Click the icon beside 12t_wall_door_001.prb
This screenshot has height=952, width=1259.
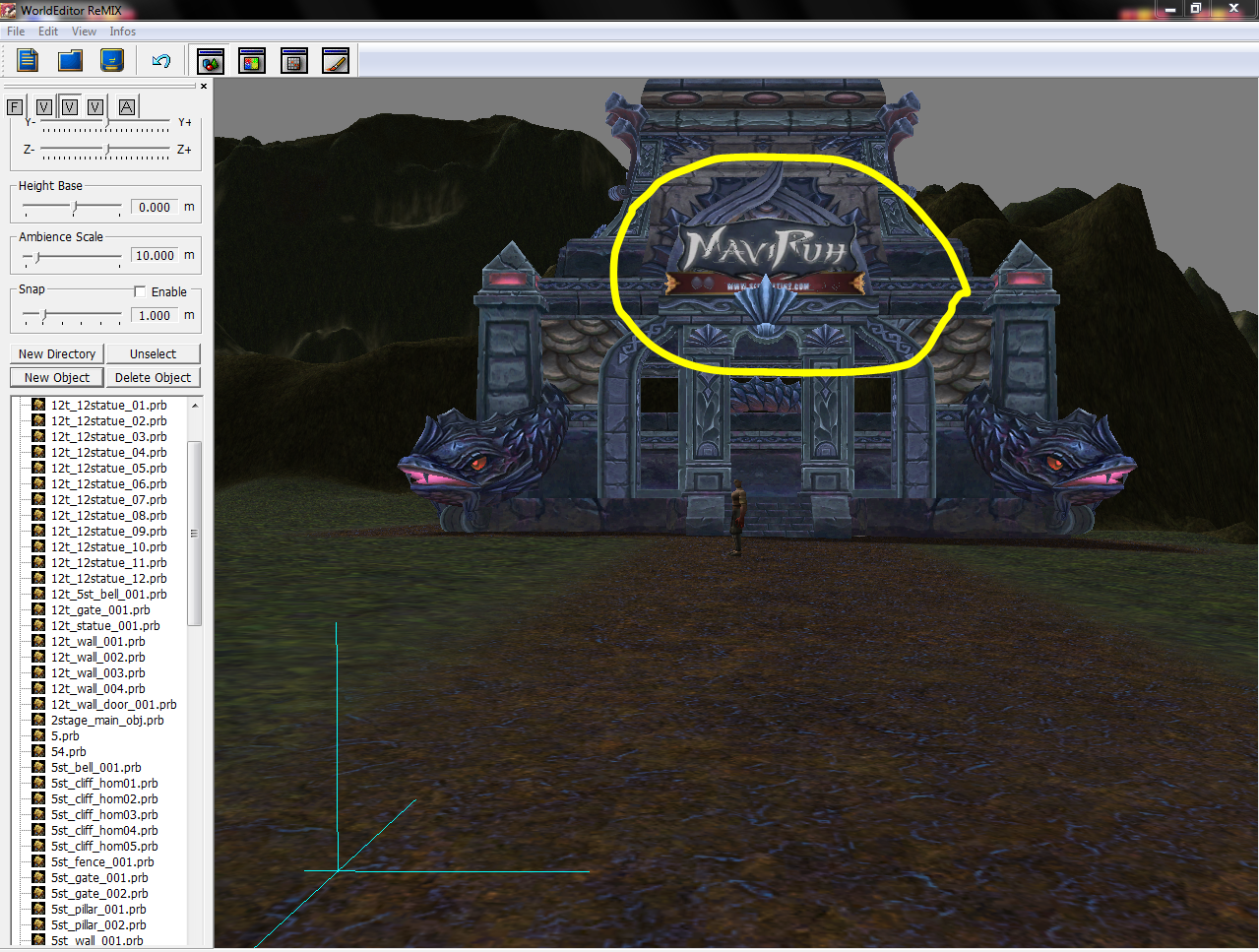point(38,704)
